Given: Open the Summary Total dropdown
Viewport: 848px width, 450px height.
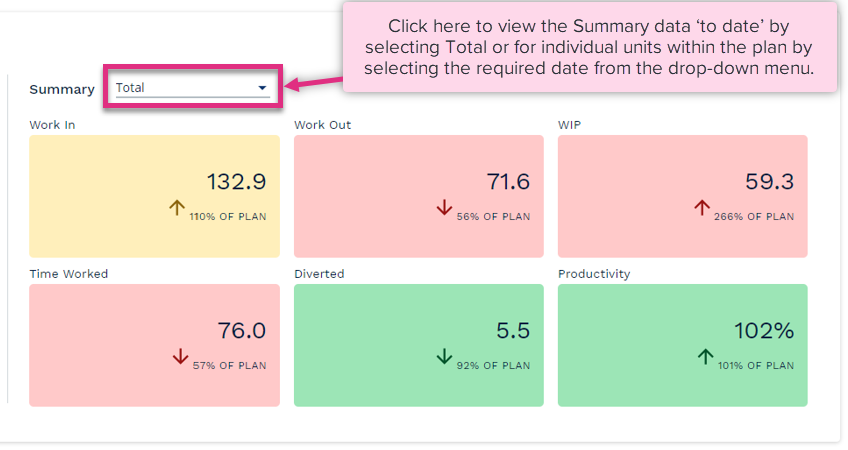Looking at the screenshot, I should (x=192, y=88).
